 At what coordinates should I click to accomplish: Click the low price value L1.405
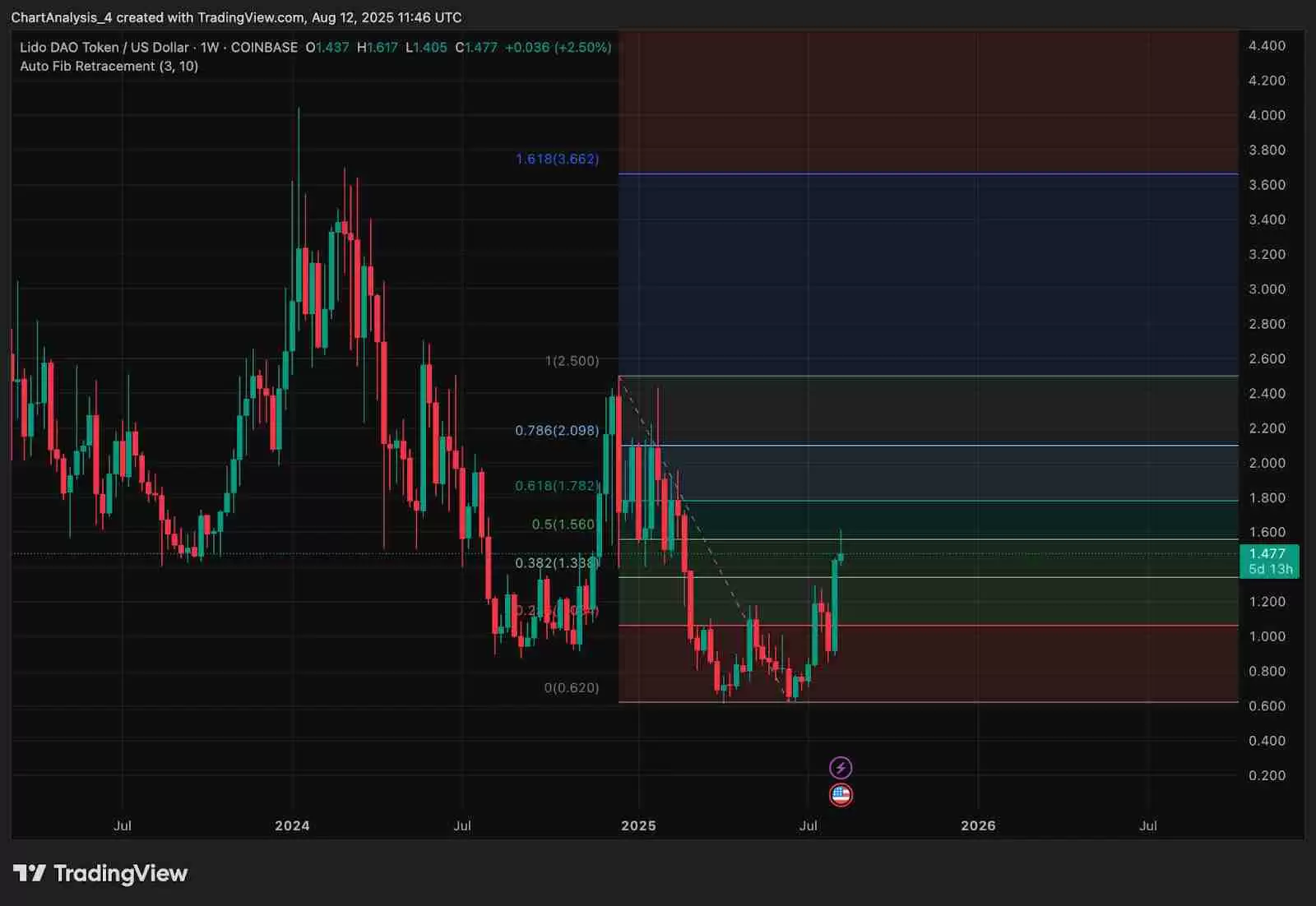427,48
